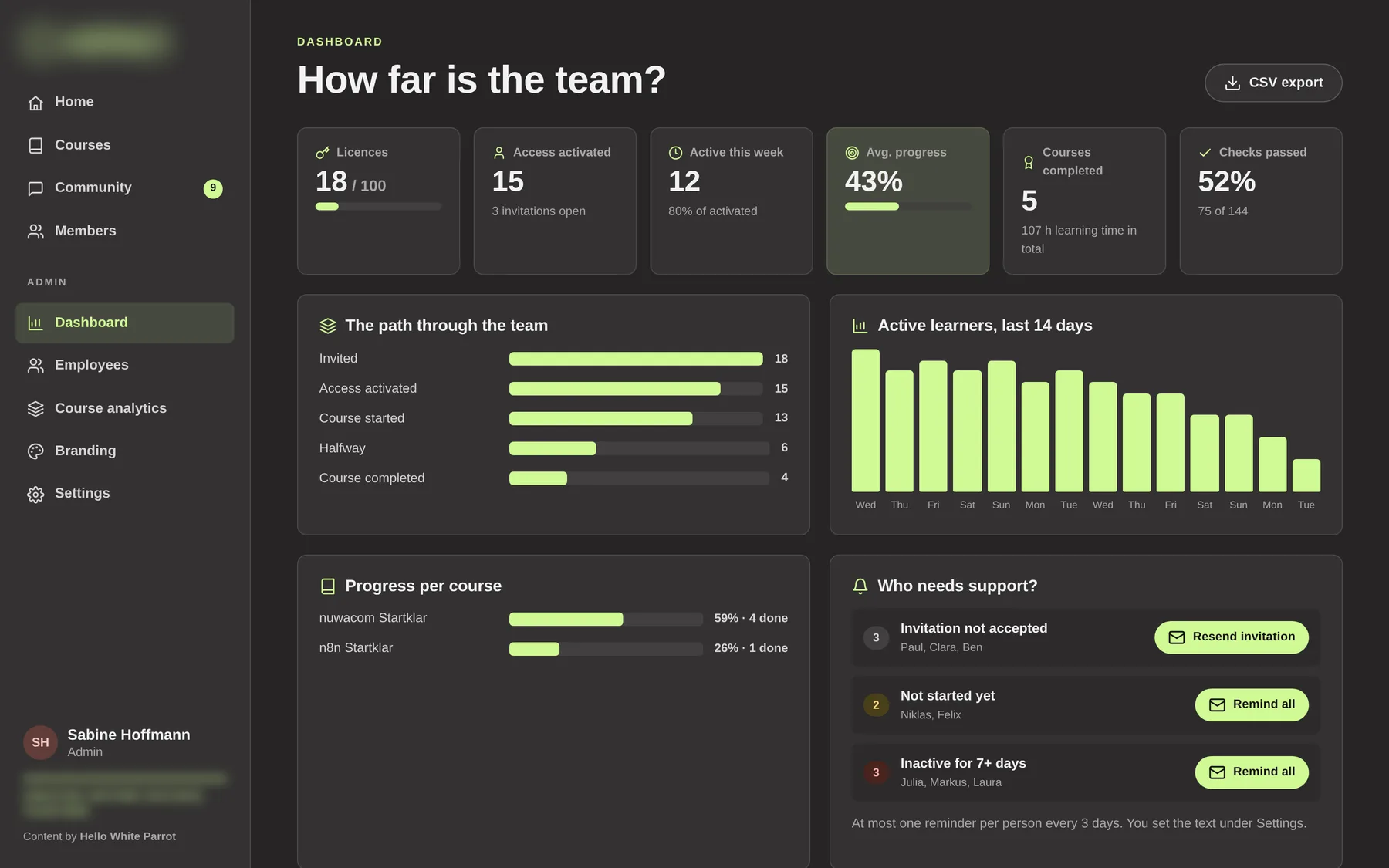
Task: Click the Courses book icon
Action: pyautogui.click(x=35, y=145)
